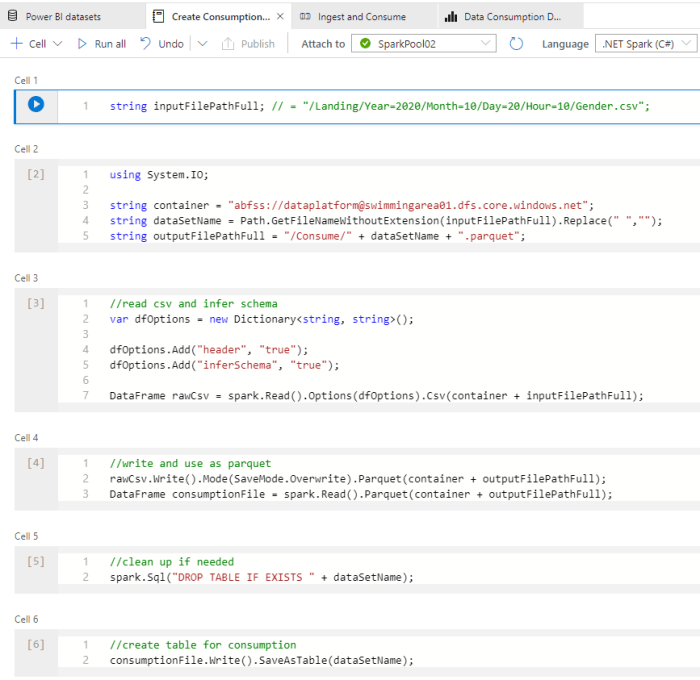Click the 'DataFrame consumptionFile' line
The height and width of the screenshot is (680, 700).
tap(361, 494)
